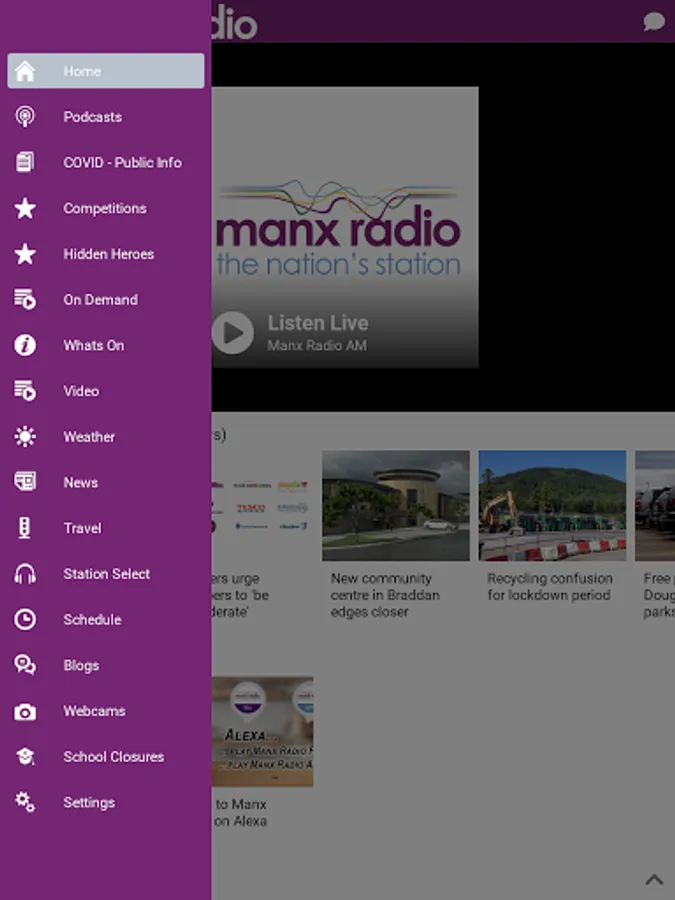This screenshot has height=900, width=675.
Task: Open Blogs menu label
Action: tap(81, 665)
